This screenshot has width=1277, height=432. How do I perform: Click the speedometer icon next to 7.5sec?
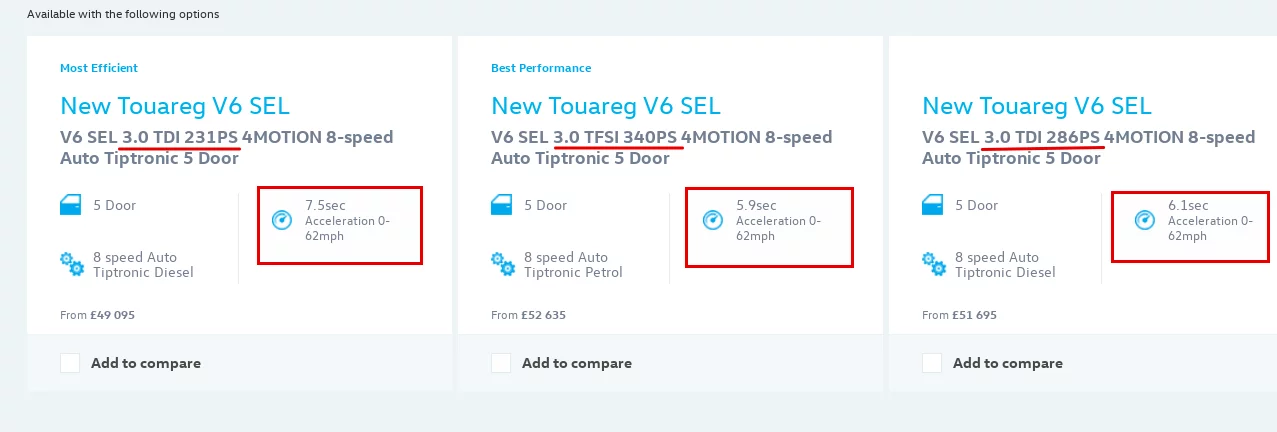[x=281, y=220]
